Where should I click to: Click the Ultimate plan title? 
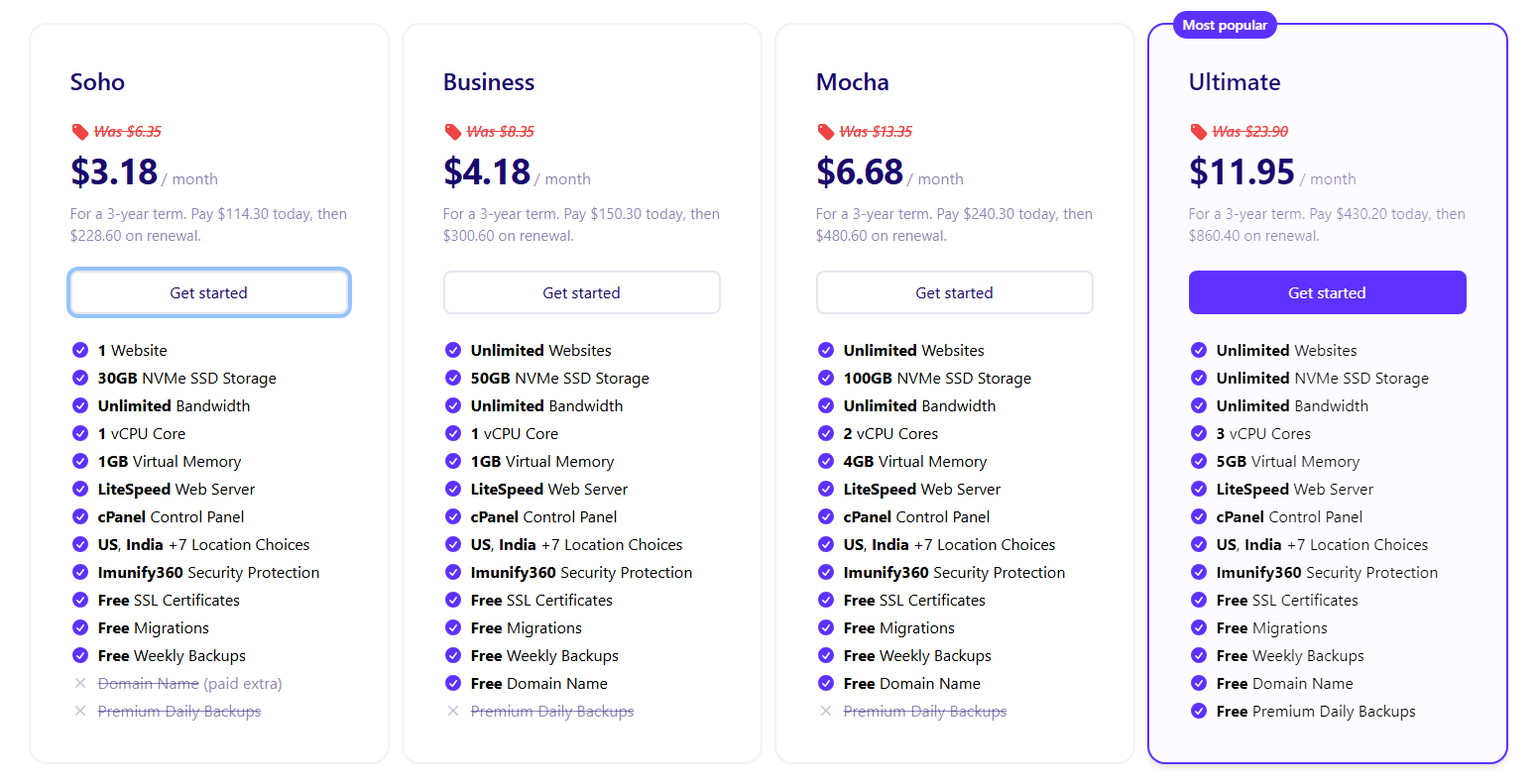click(x=1235, y=82)
